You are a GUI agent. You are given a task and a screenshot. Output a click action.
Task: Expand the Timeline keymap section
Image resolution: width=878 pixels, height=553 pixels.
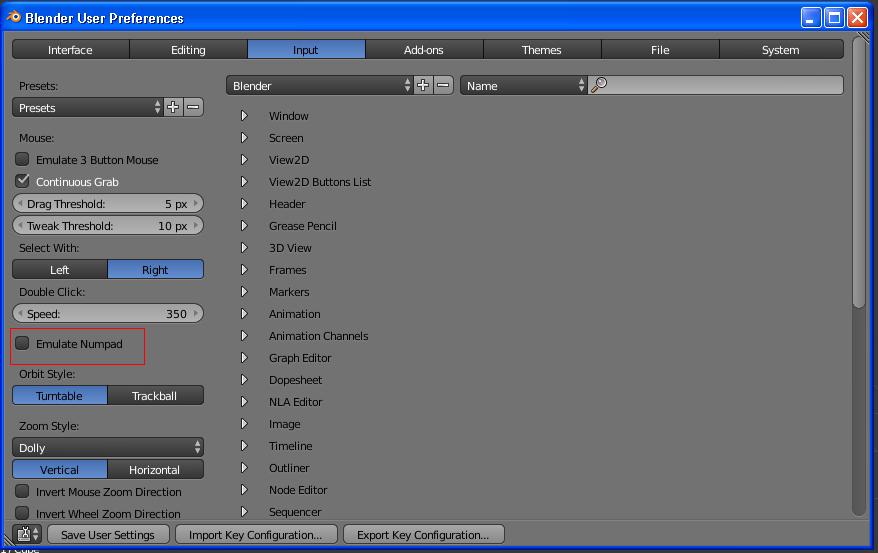244,446
